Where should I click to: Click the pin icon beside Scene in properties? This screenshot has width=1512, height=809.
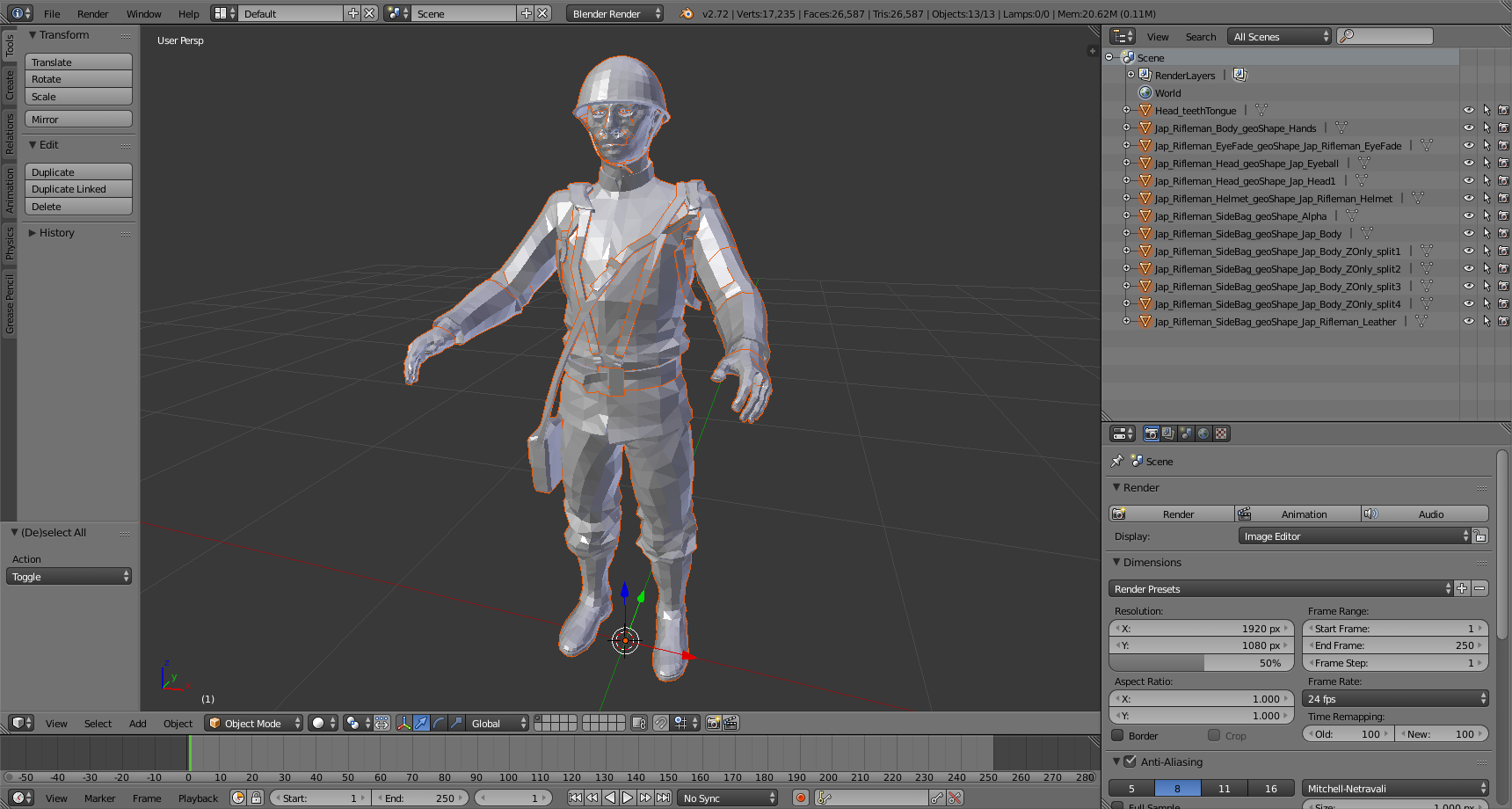click(x=1117, y=461)
